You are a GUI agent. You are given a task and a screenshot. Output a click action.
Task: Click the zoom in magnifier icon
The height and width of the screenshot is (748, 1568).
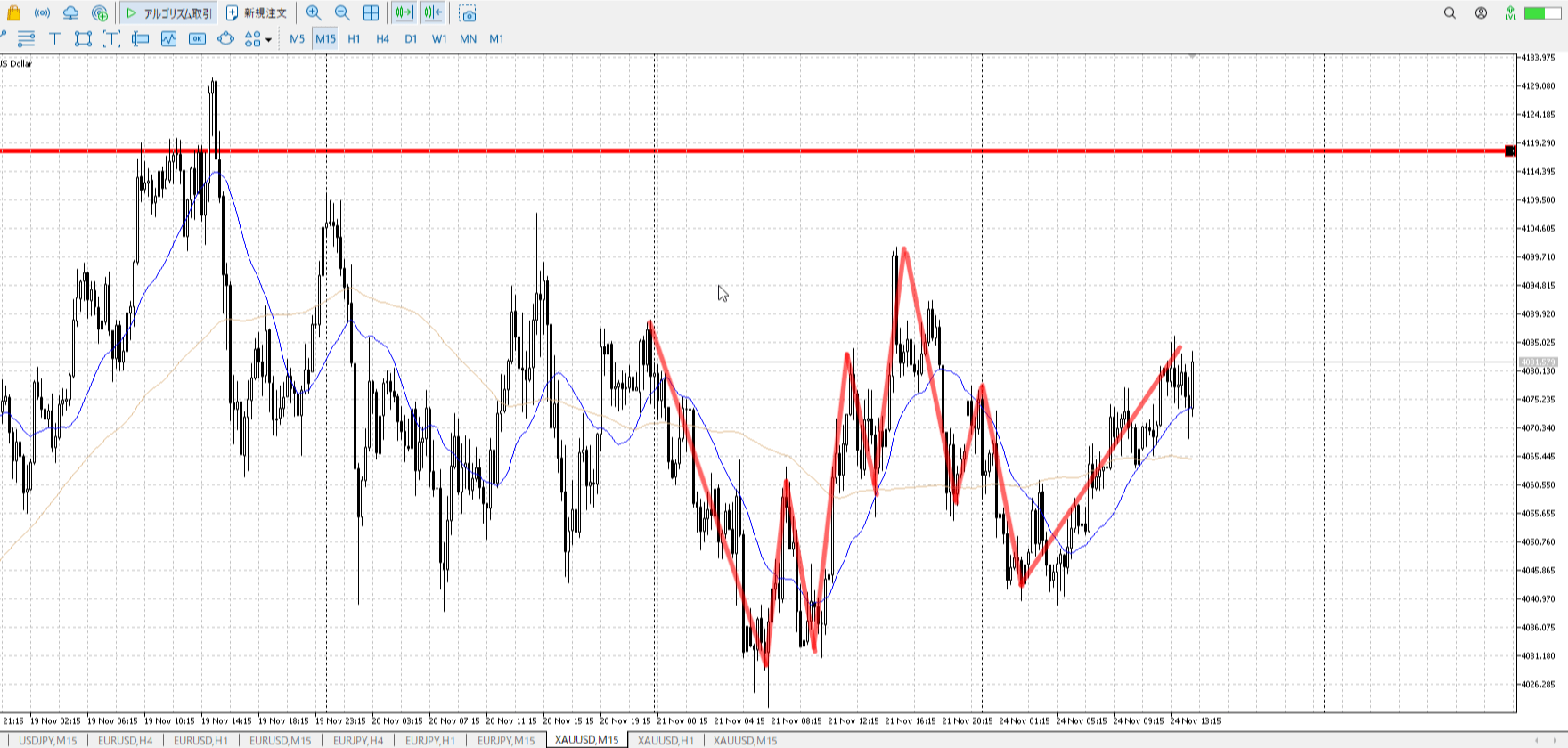[x=314, y=12]
